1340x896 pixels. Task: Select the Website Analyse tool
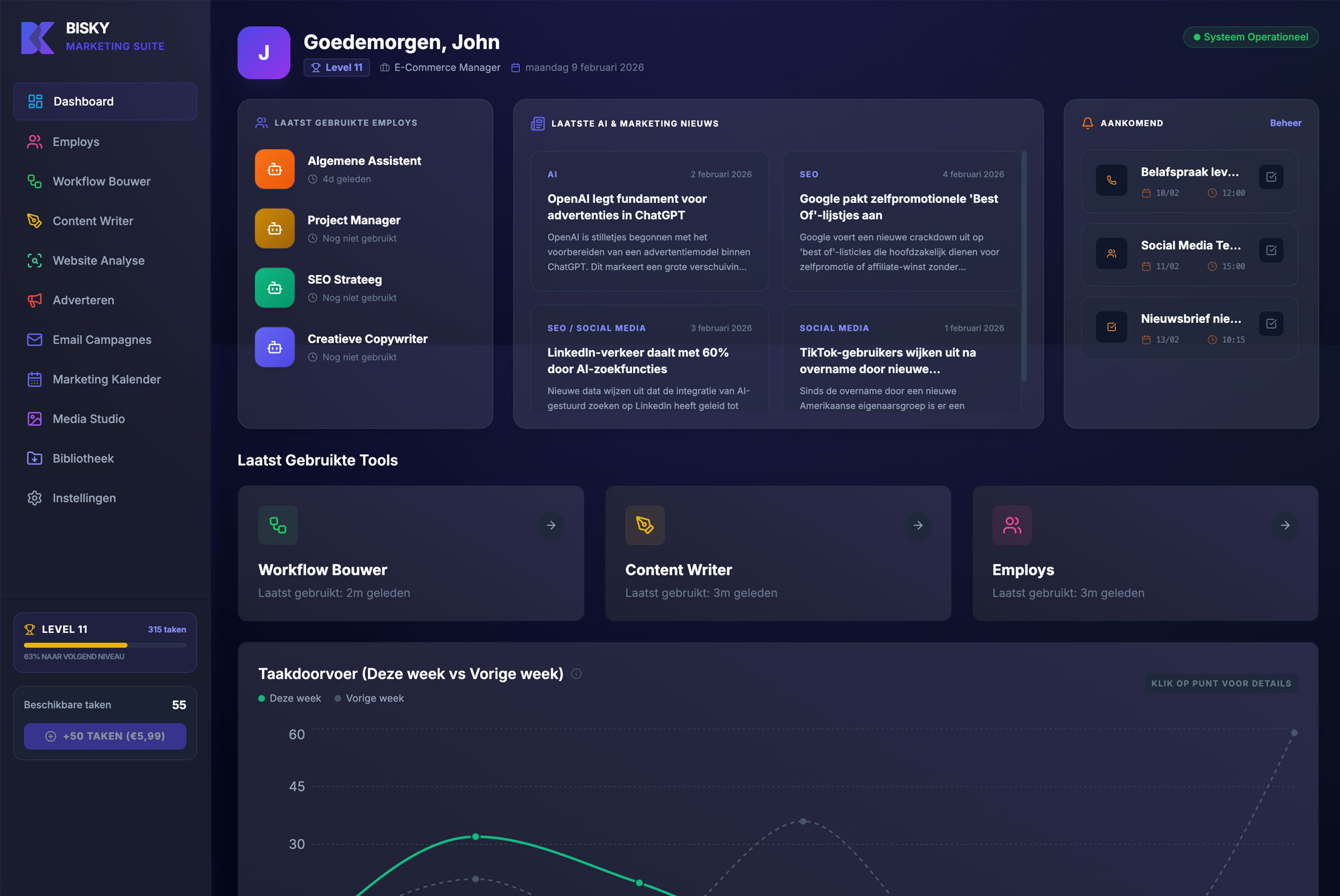(98, 260)
